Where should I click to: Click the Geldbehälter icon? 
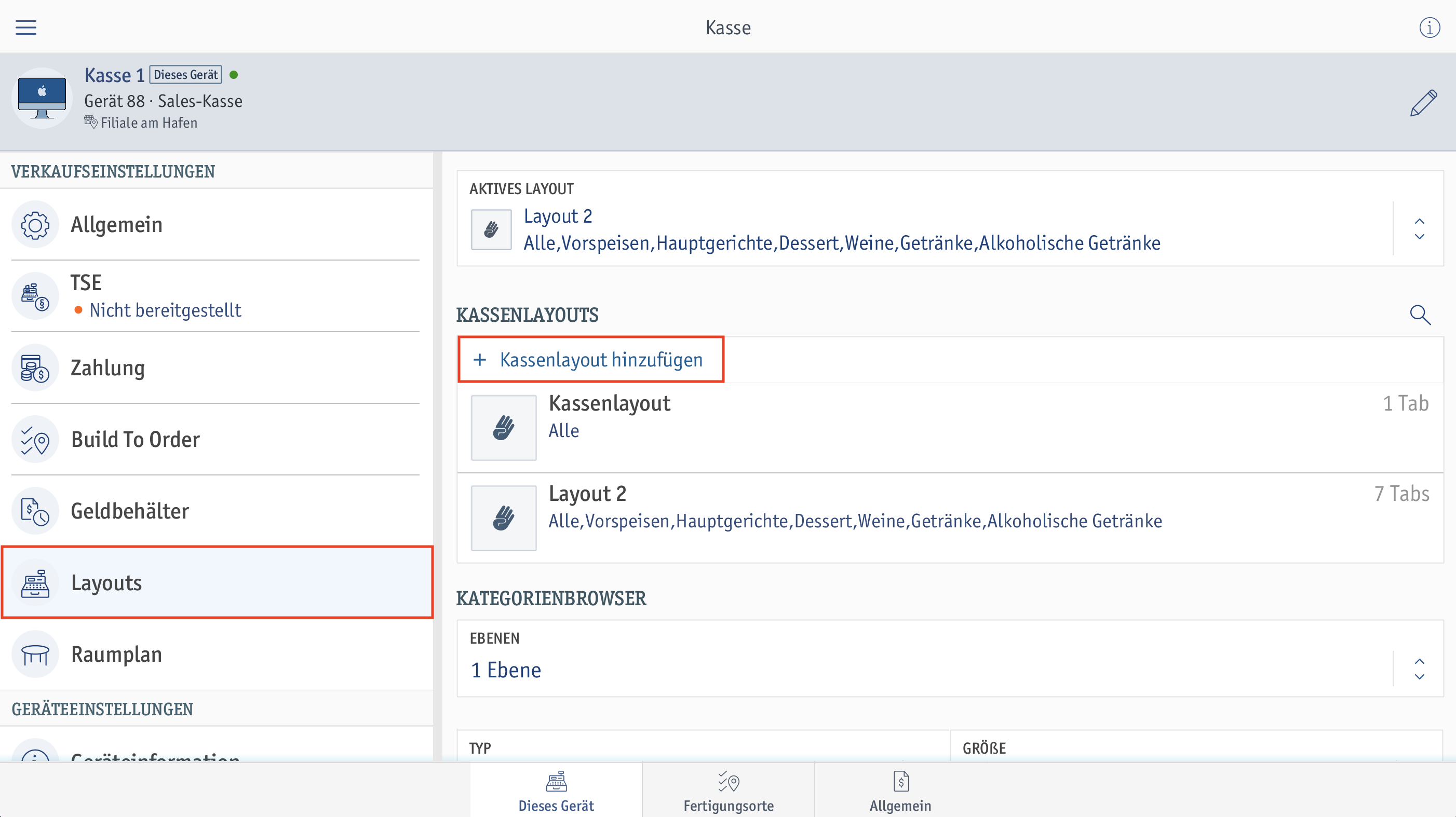pos(35,511)
